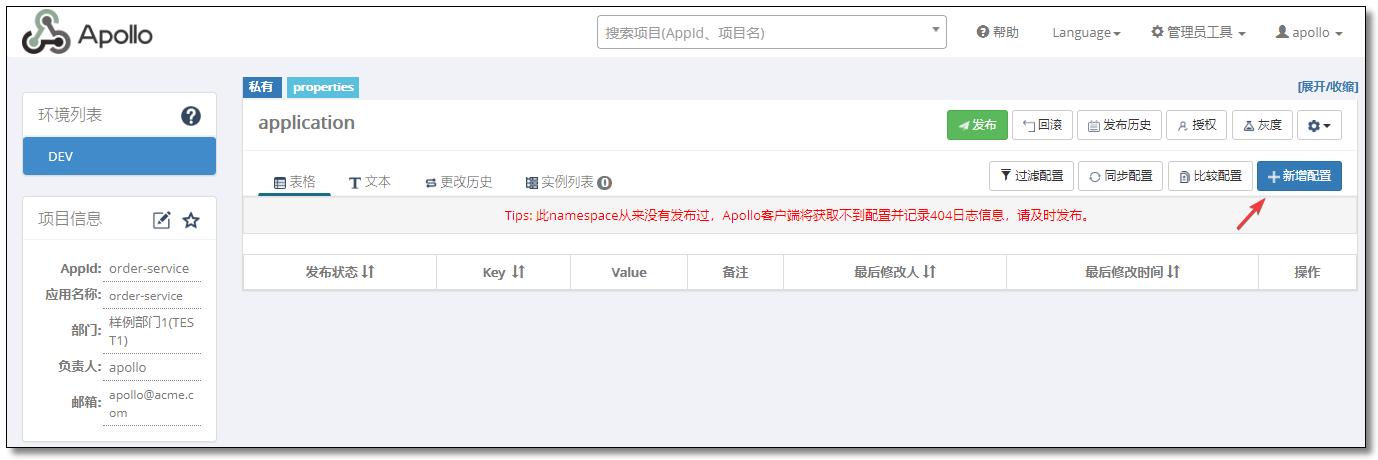This screenshot has width=1378, height=460.
Task: Sort by 最后修改人 column sort icon
Action: (x=929, y=272)
